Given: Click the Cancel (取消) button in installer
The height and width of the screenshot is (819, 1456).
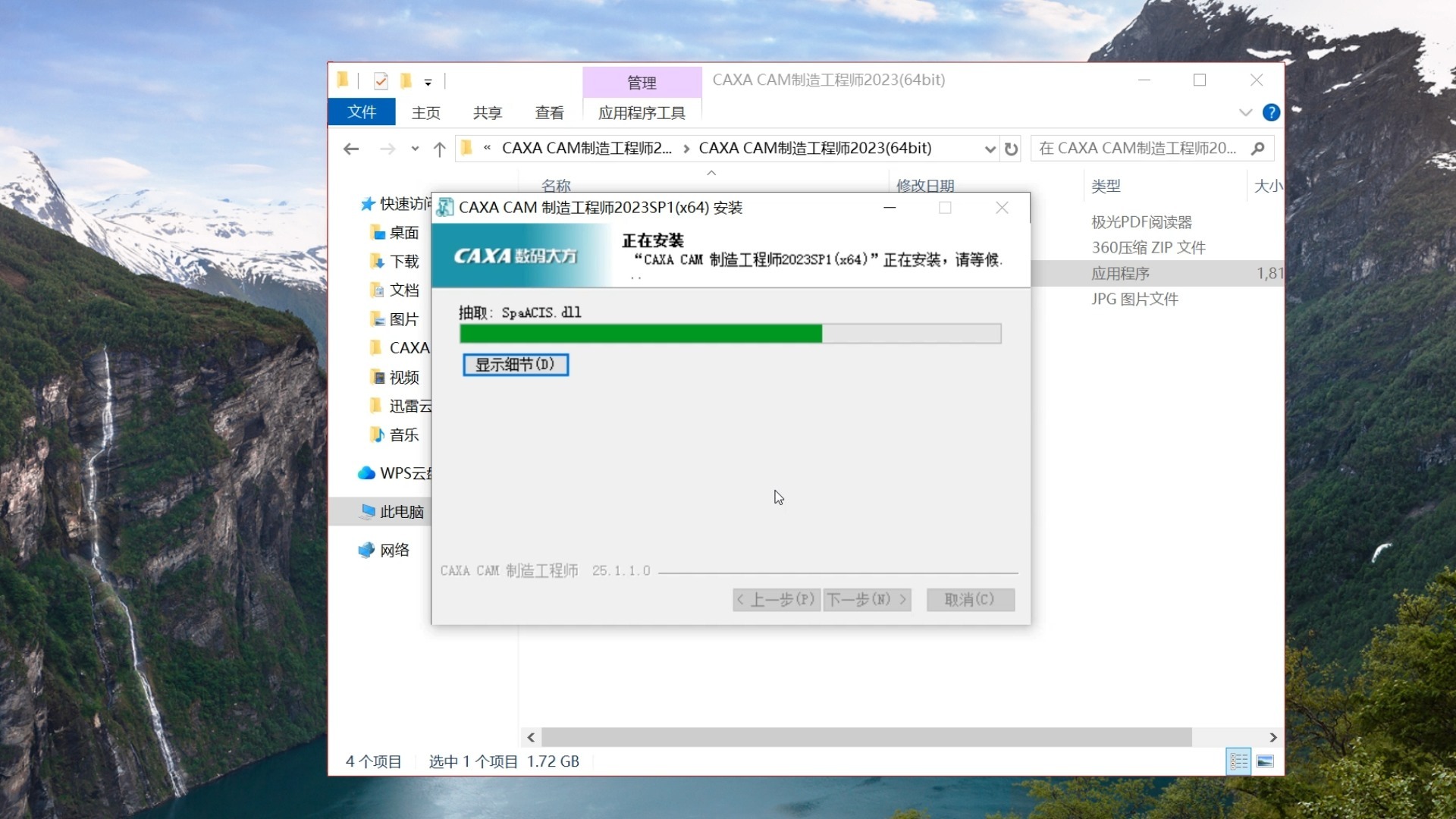Looking at the screenshot, I should click(x=970, y=600).
